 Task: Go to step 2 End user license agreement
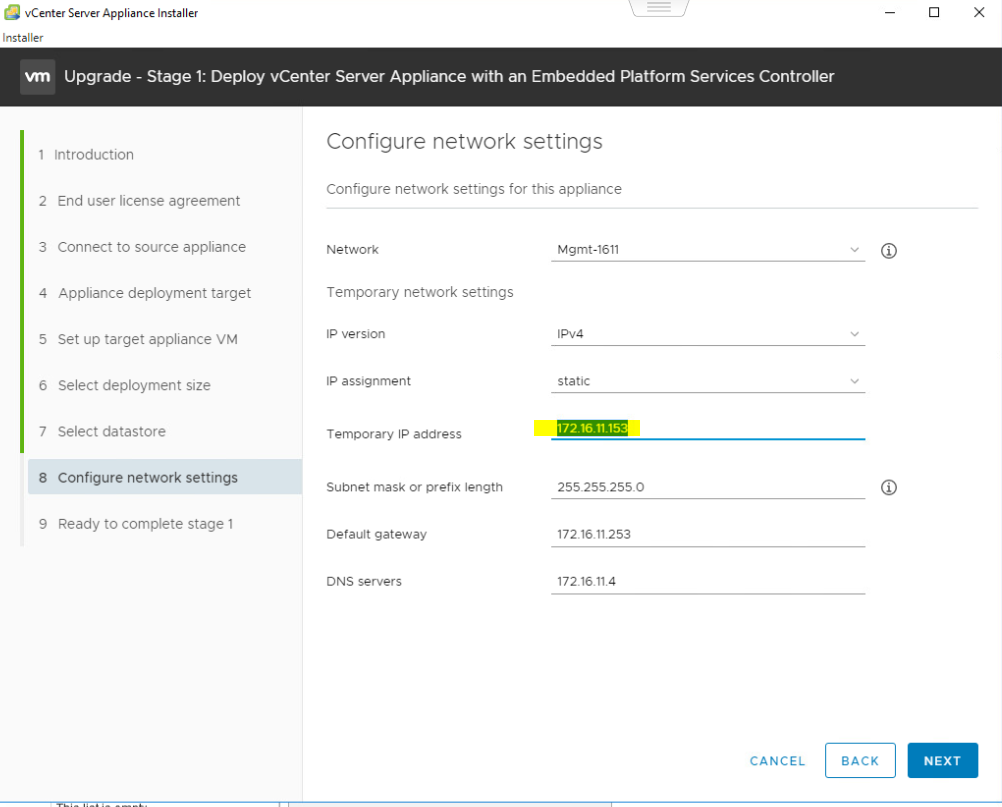point(139,201)
